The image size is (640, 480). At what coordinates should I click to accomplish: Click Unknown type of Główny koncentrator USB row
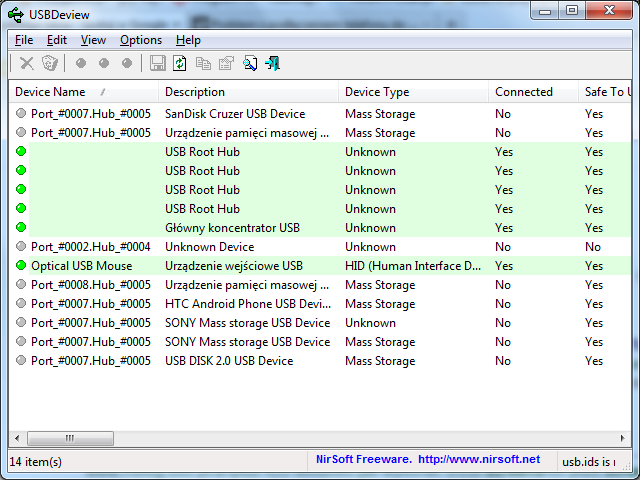click(370, 228)
